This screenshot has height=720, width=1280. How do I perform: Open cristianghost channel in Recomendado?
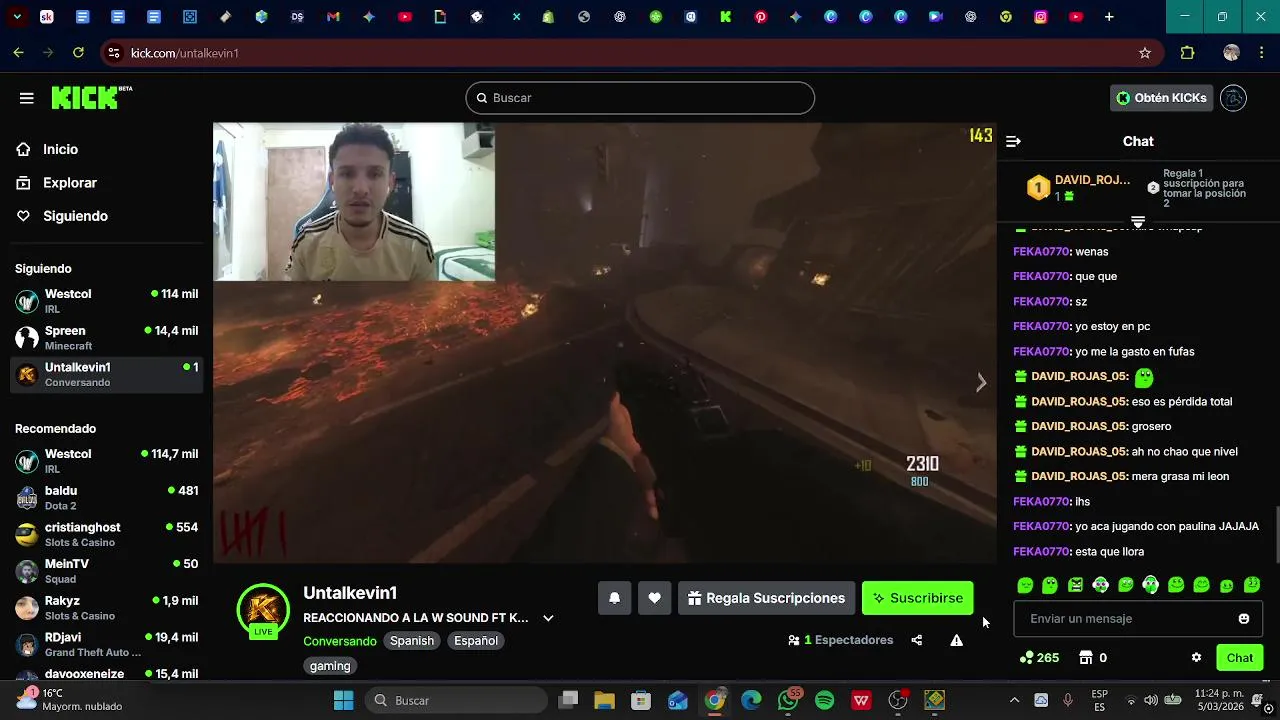106,534
